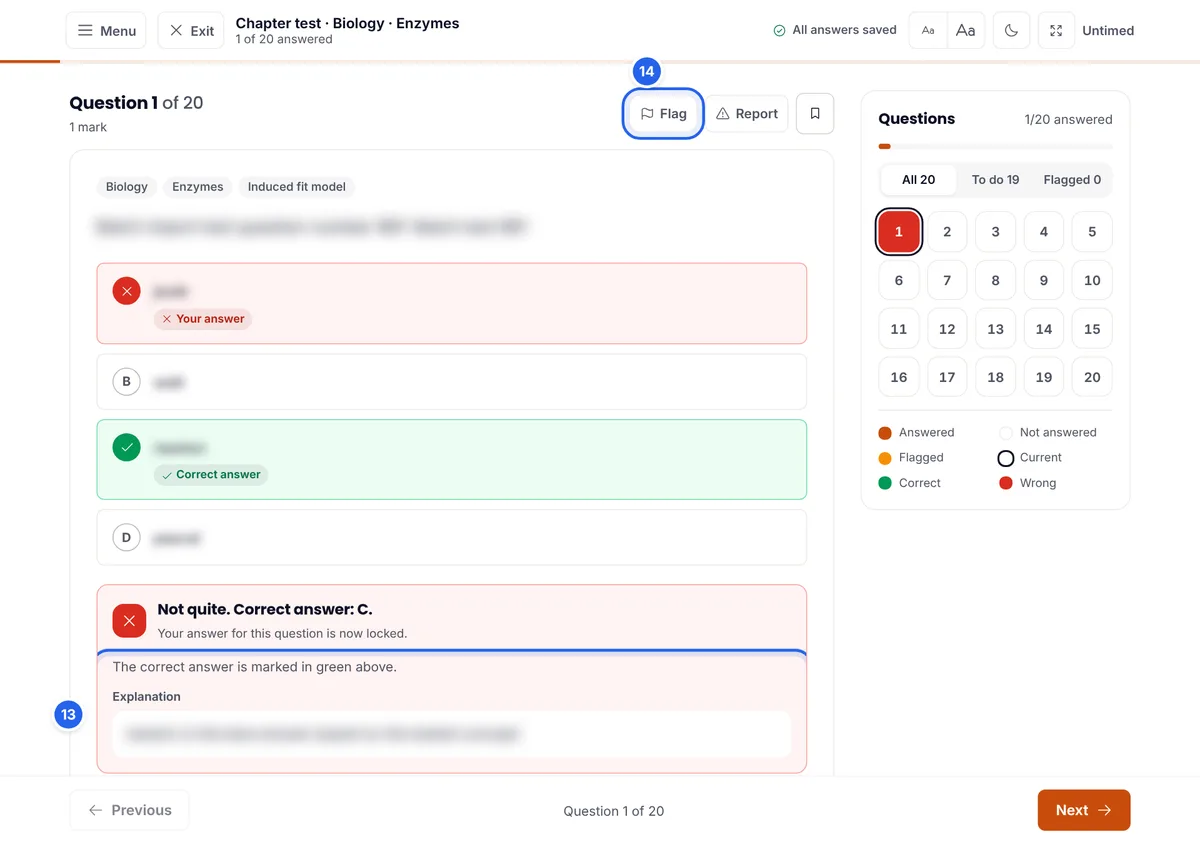Viewport: 1200px width, 844px height.
Task: Report an issue with this question
Action: click(747, 114)
